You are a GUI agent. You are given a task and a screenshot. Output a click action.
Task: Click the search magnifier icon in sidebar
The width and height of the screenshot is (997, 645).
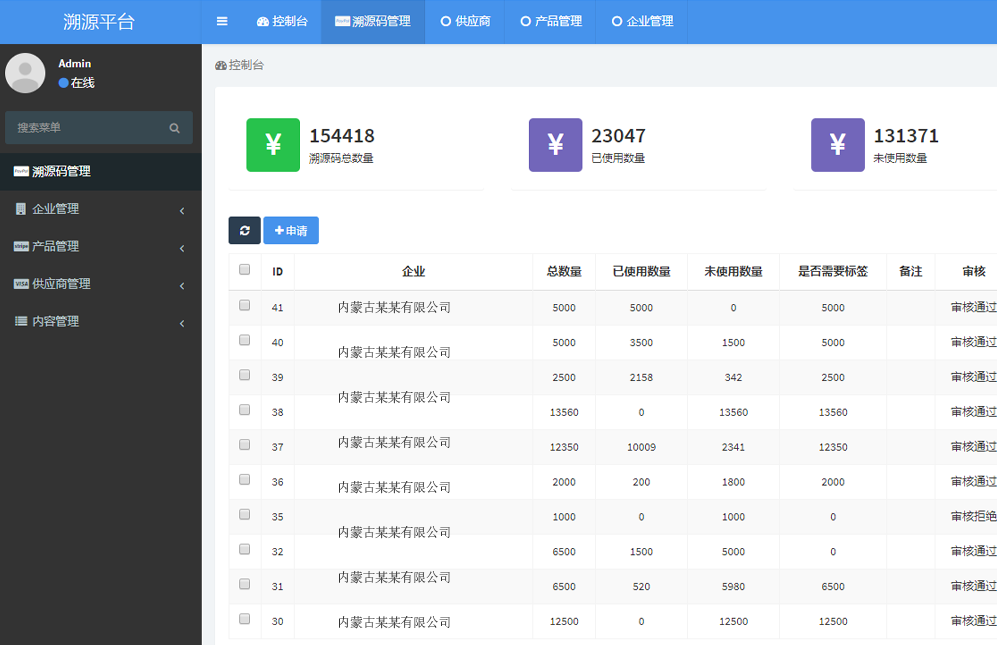[175, 128]
